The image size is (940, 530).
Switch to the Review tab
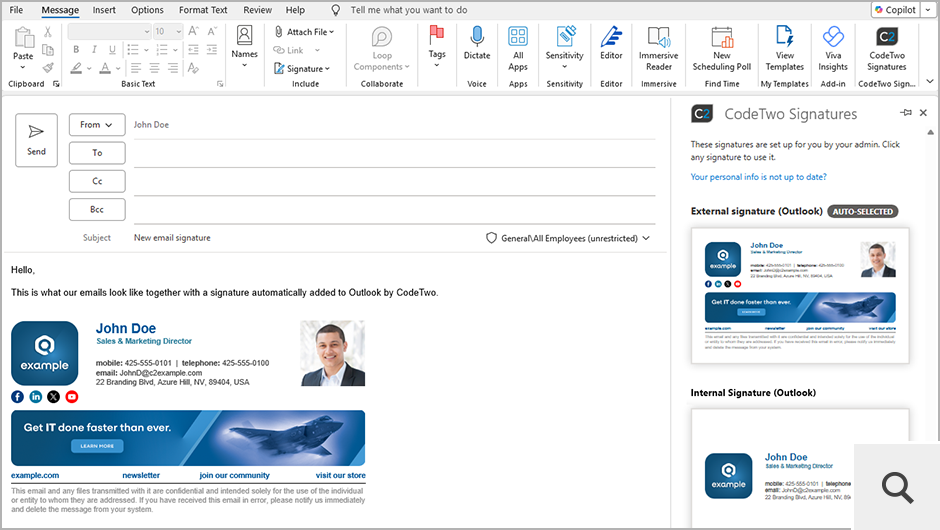click(x=257, y=10)
